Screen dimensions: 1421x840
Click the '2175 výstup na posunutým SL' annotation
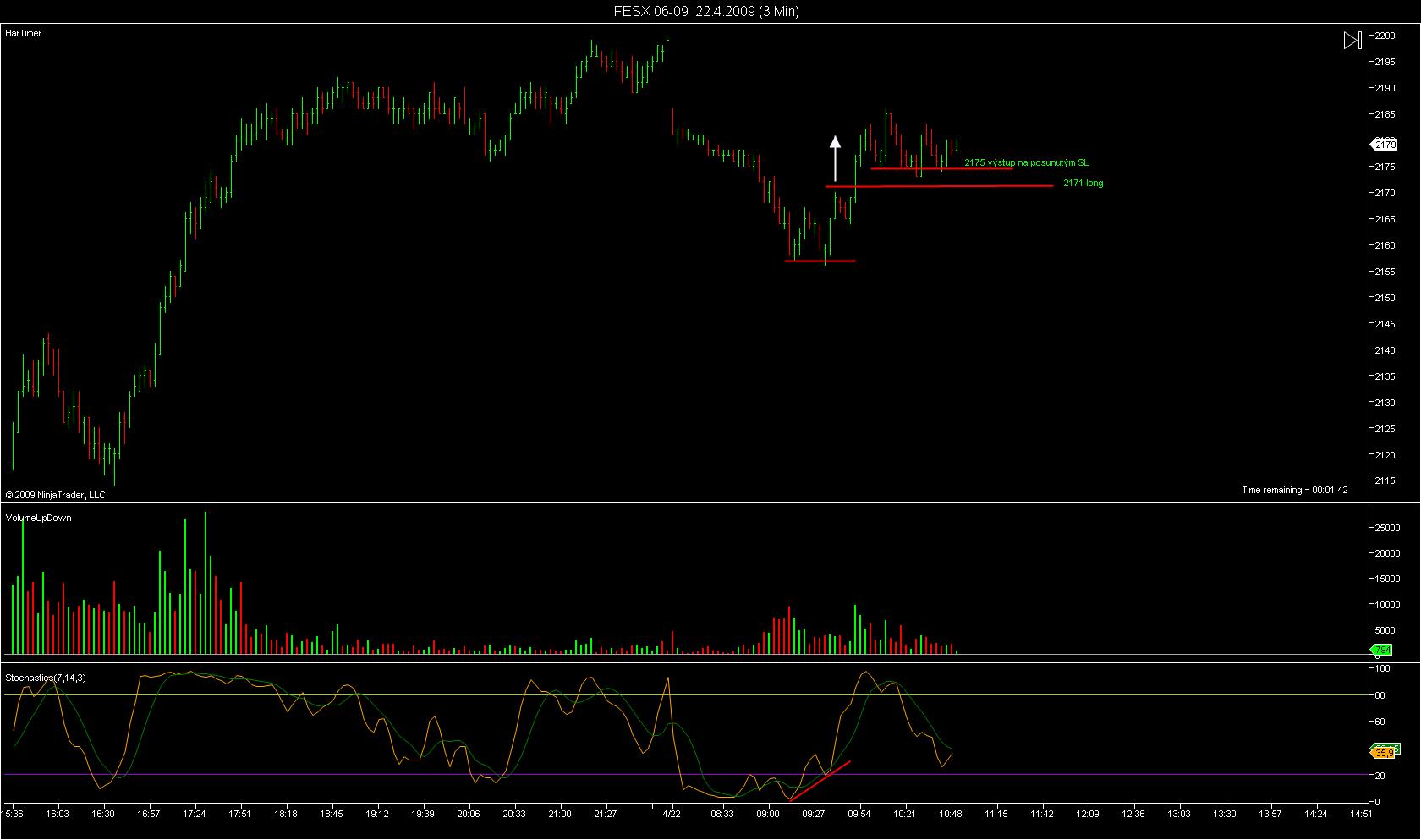(x=1026, y=162)
